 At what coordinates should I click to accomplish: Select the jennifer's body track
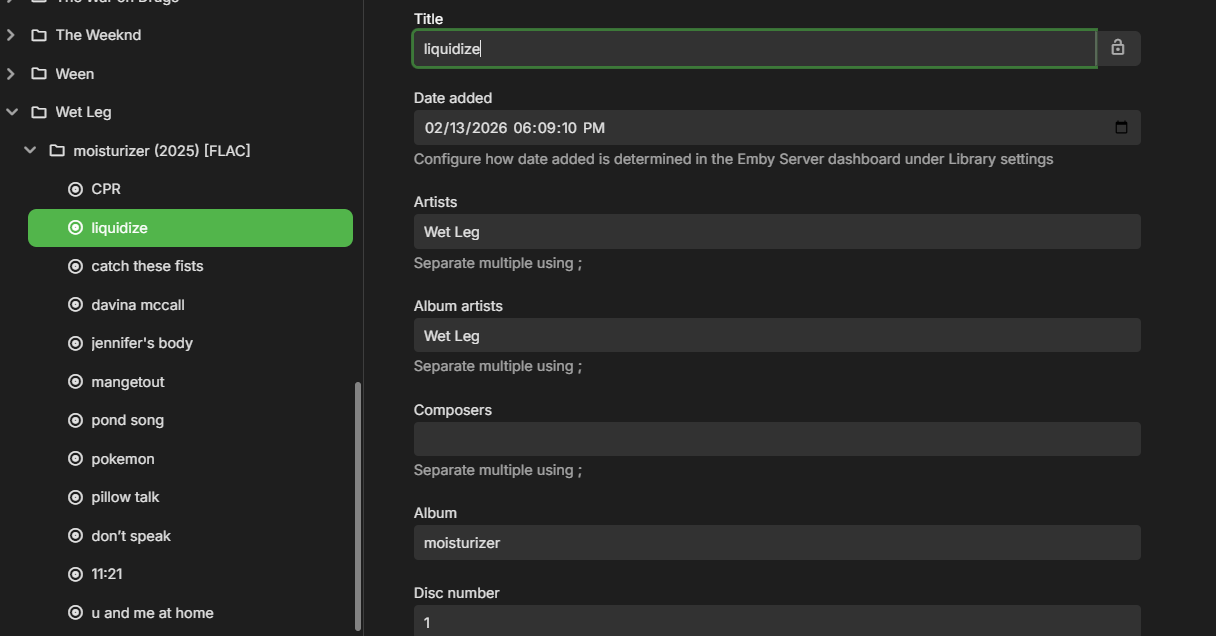point(142,343)
